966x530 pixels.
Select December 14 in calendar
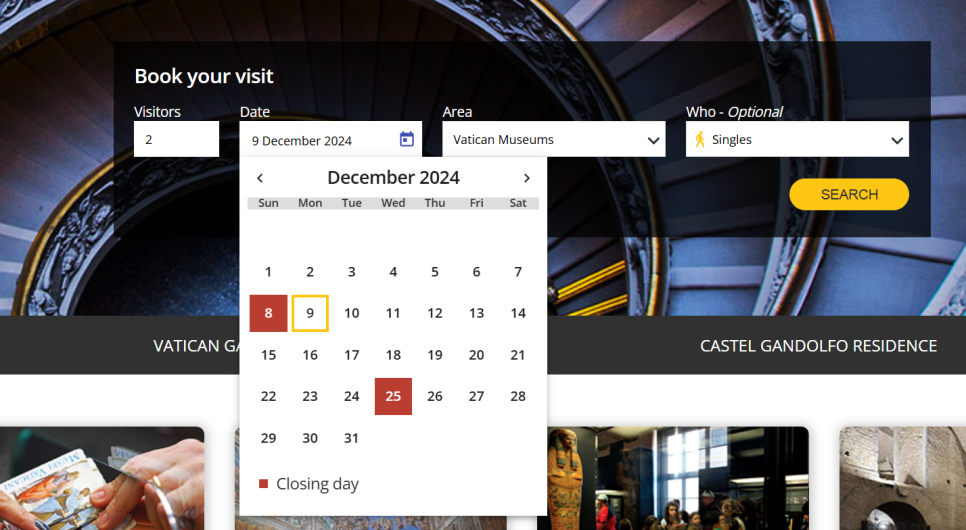(x=518, y=313)
